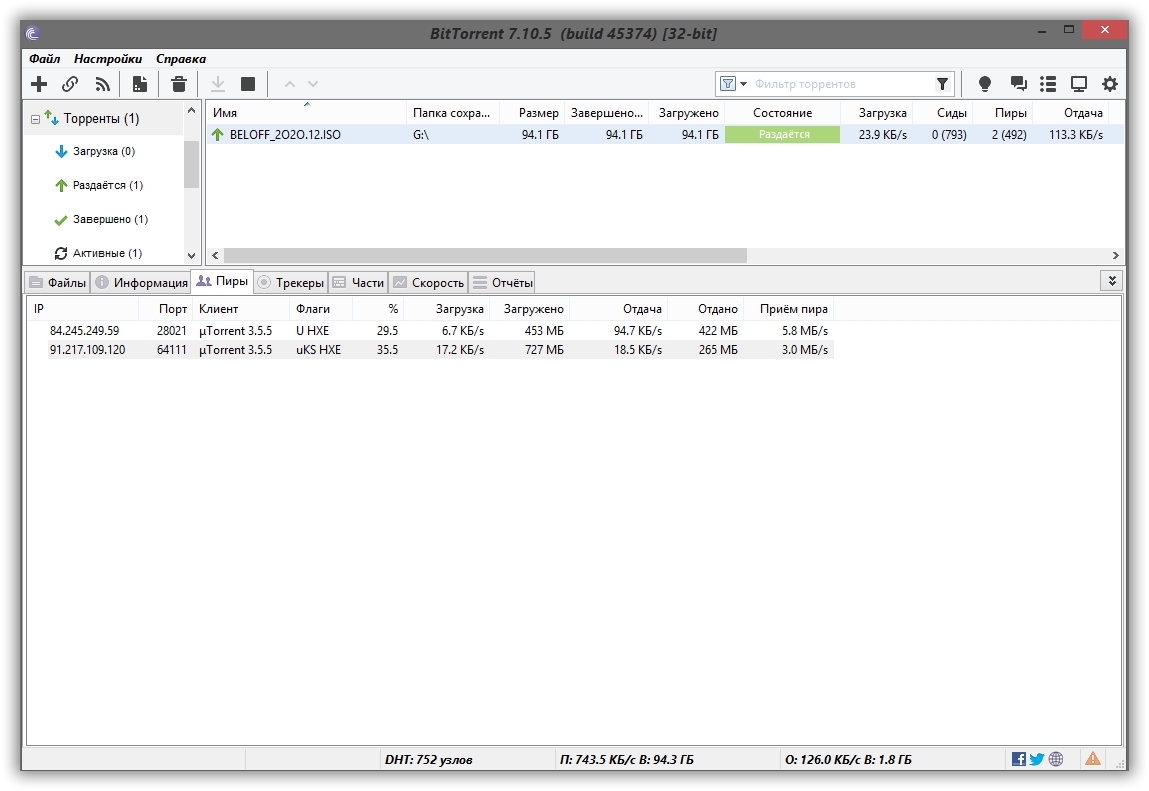Stop the torrent with the stop icon
Screen dimensions: 1149x791
pyautogui.click(x=248, y=84)
